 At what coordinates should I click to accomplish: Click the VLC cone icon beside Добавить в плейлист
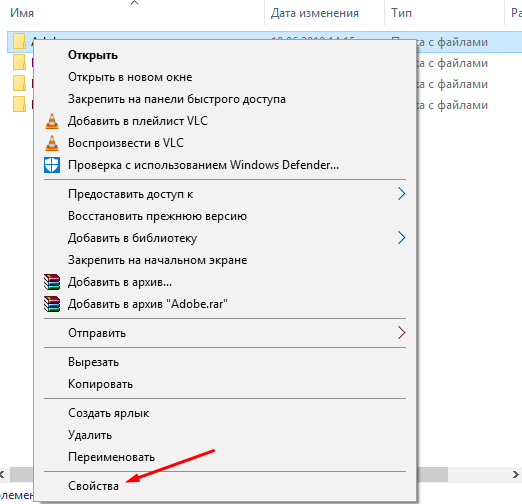pyautogui.click(x=52, y=121)
